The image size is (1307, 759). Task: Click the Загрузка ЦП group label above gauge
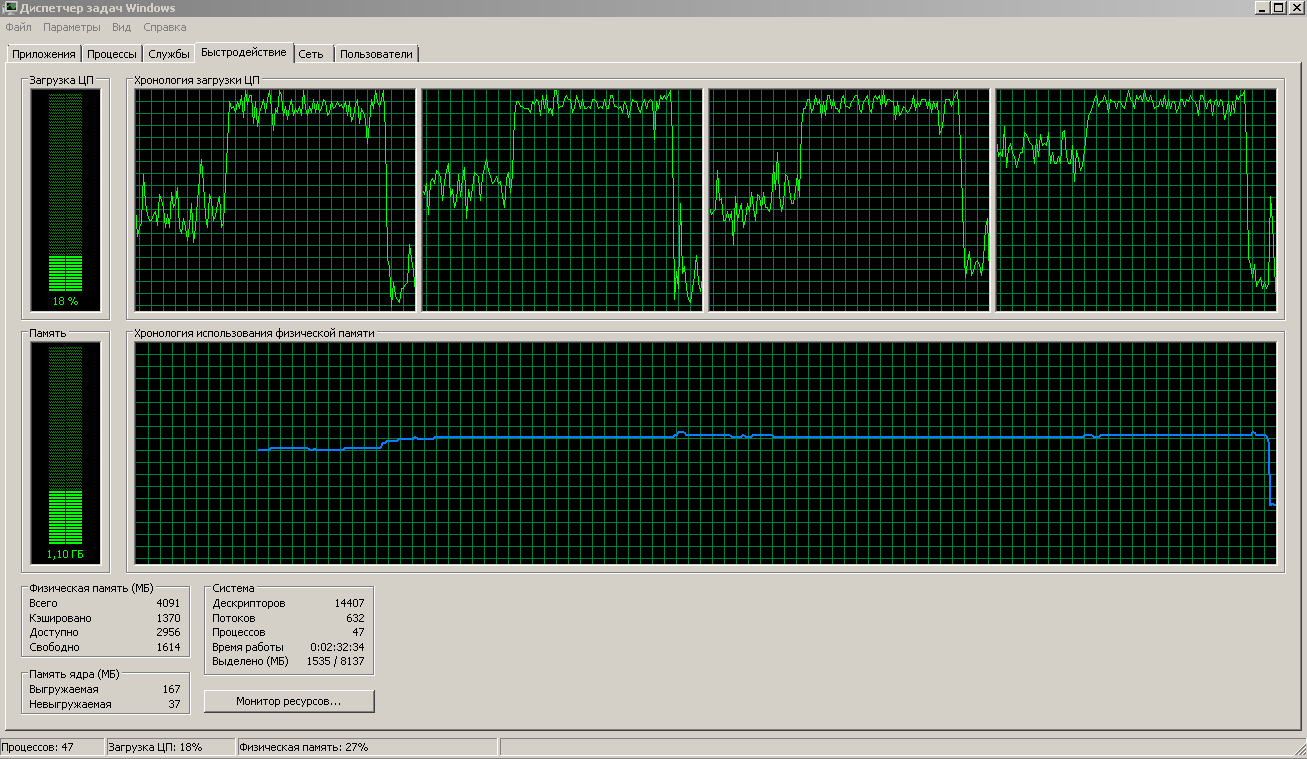click(x=61, y=79)
